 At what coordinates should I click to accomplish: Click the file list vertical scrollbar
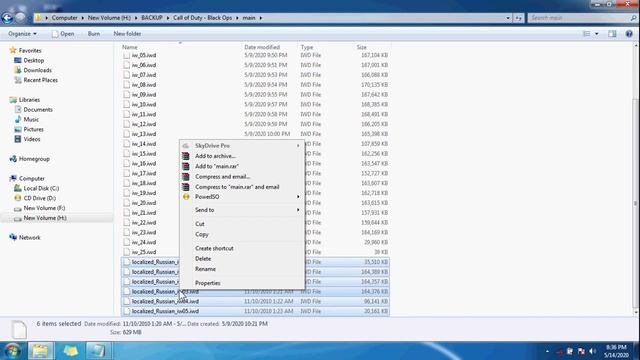(636, 203)
